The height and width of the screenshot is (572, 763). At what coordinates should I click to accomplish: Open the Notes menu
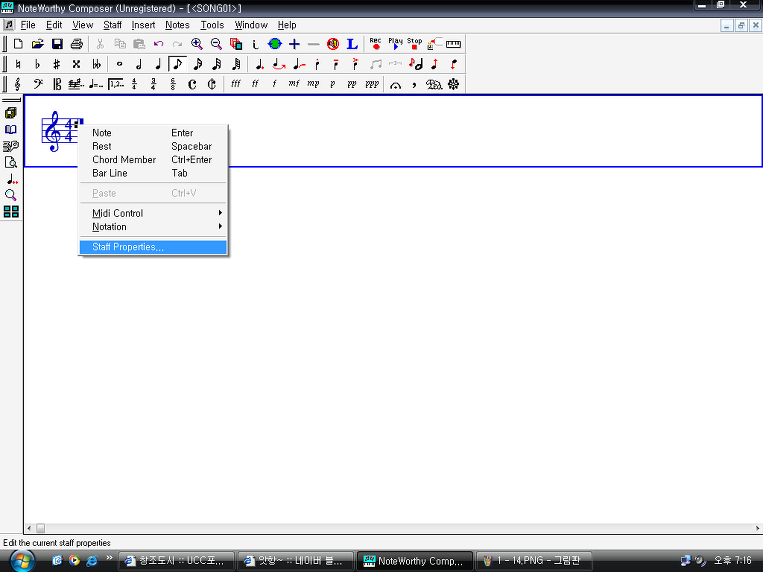click(177, 25)
